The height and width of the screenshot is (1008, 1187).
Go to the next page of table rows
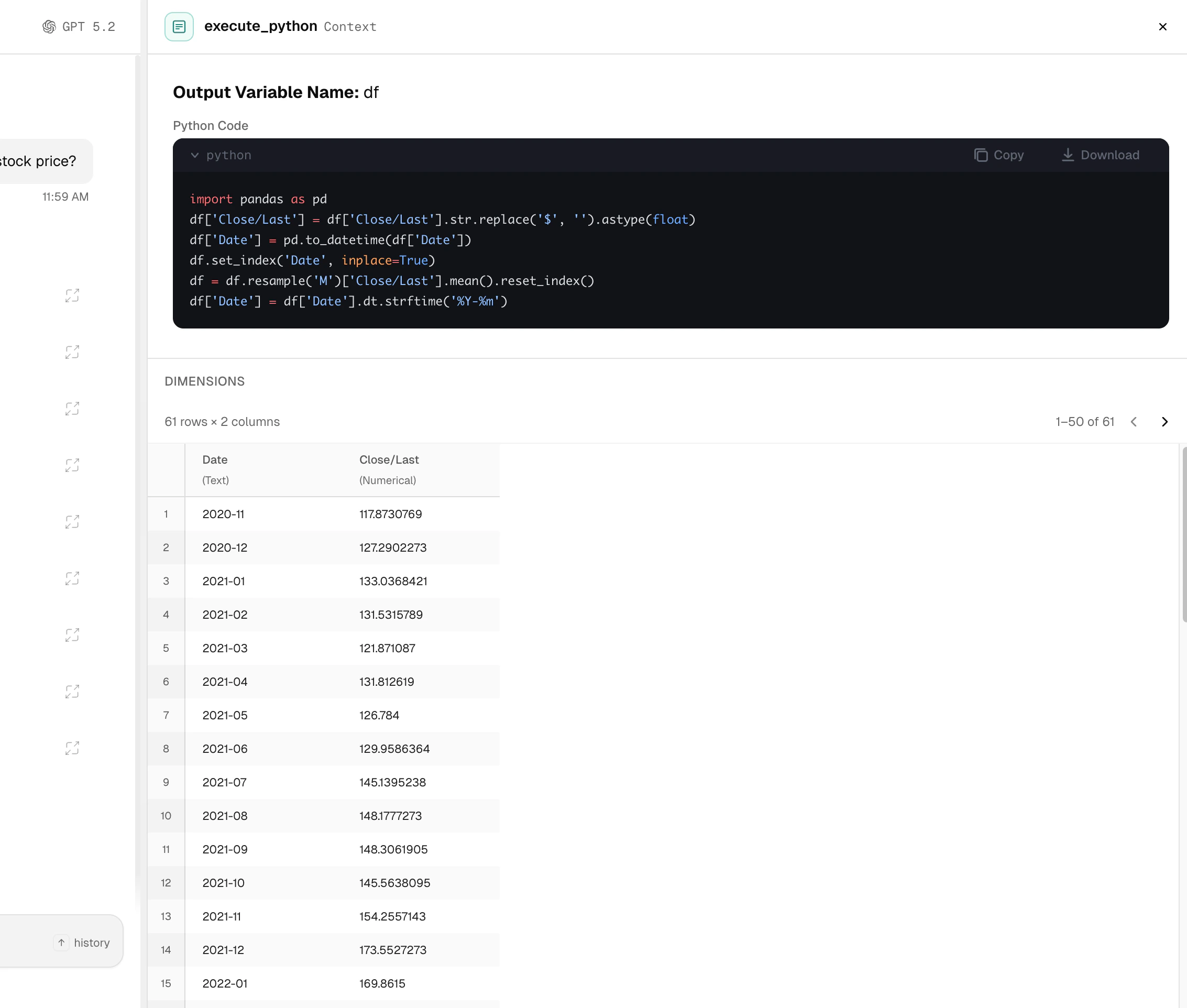coord(1164,422)
